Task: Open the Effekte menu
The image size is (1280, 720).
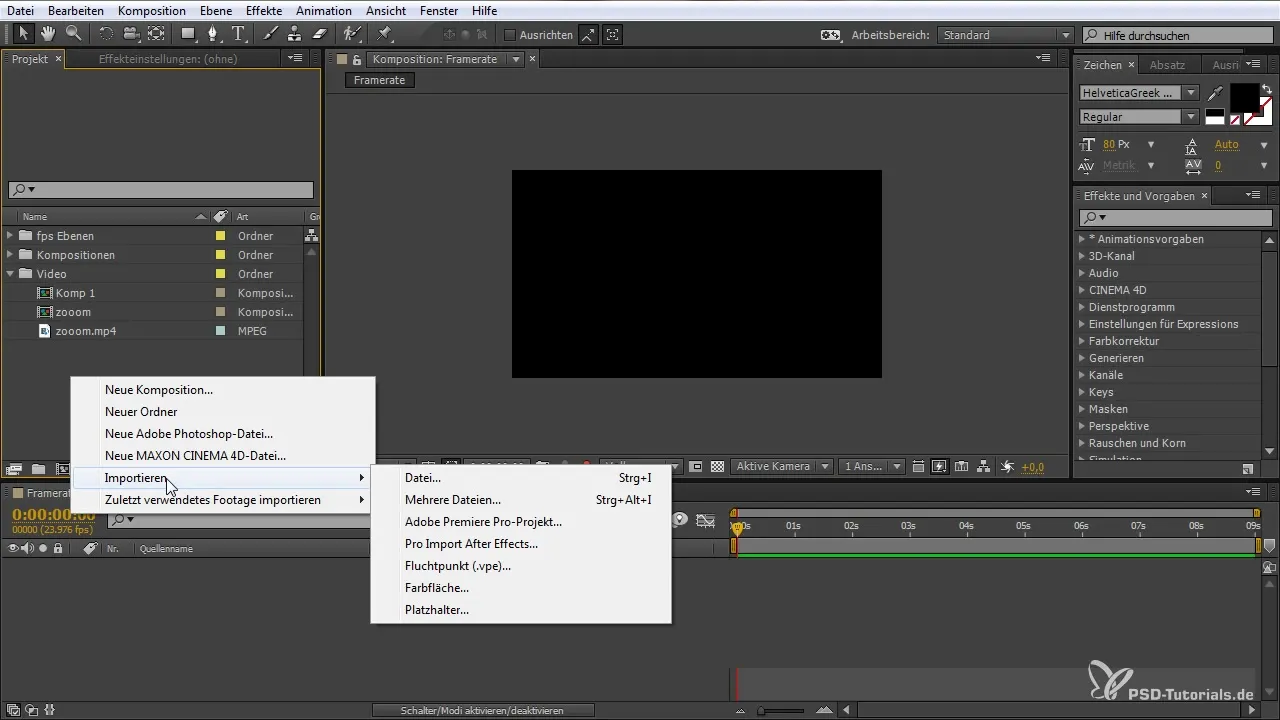Action: [x=264, y=10]
